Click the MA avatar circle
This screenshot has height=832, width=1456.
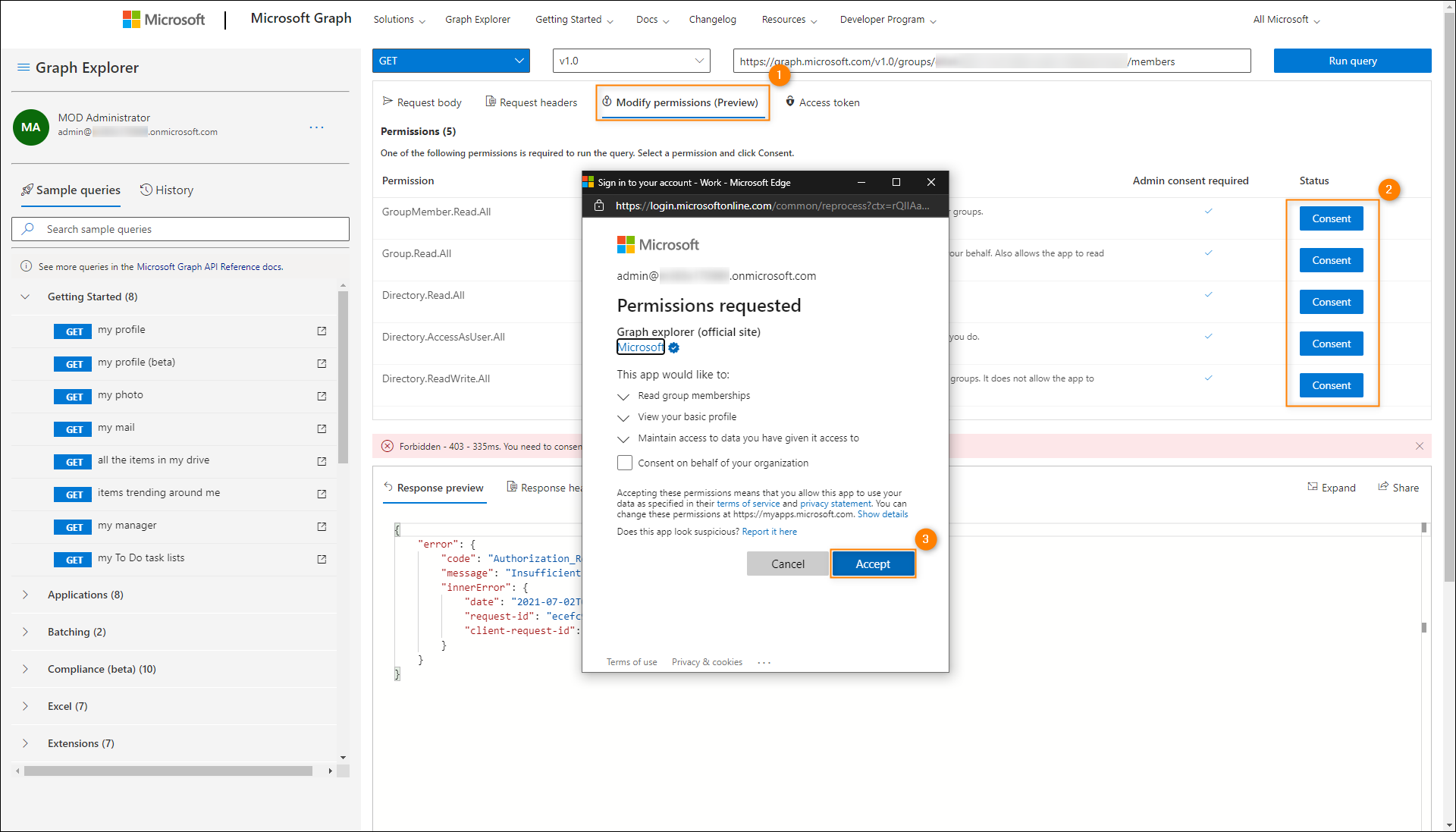[31, 127]
